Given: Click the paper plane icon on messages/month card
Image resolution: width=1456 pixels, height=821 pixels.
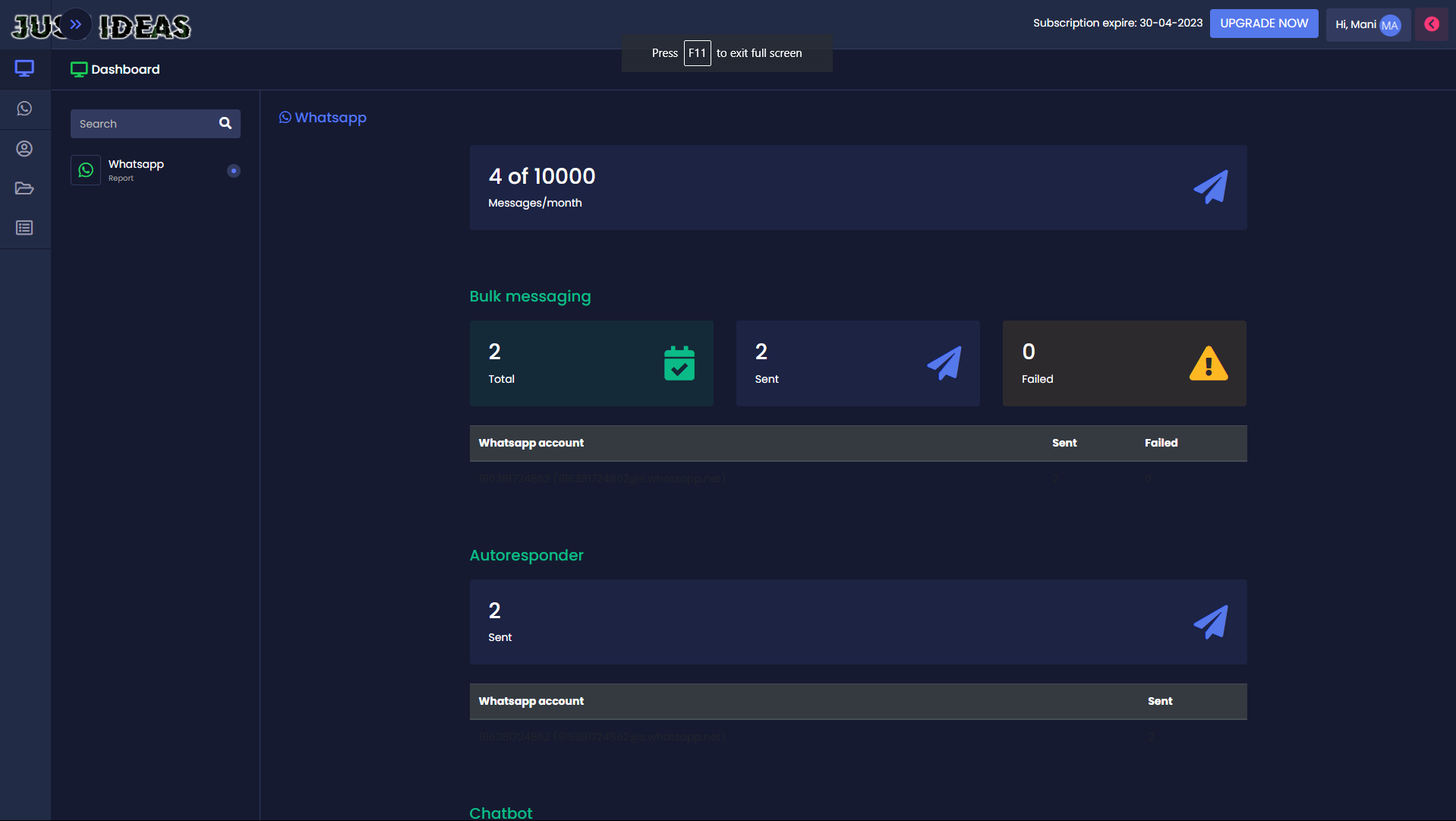Looking at the screenshot, I should [1211, 188].
